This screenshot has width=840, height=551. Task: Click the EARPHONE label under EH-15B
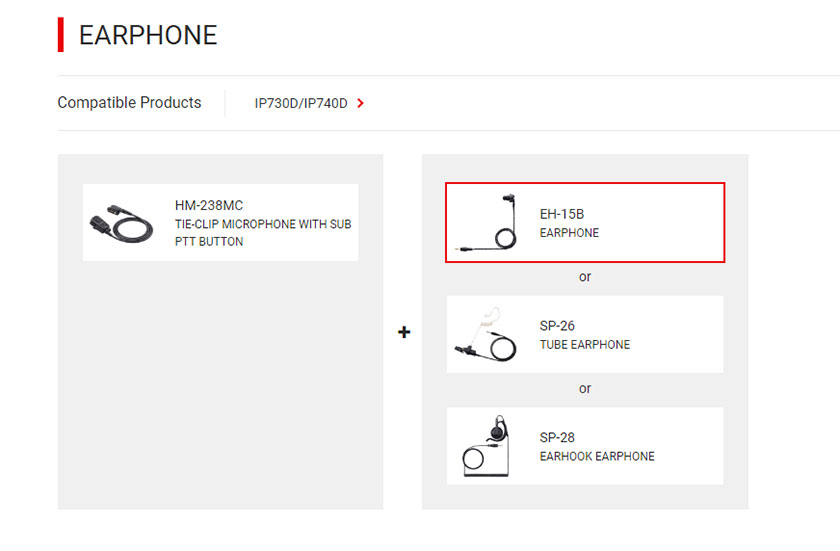click(x=569, y=233)
